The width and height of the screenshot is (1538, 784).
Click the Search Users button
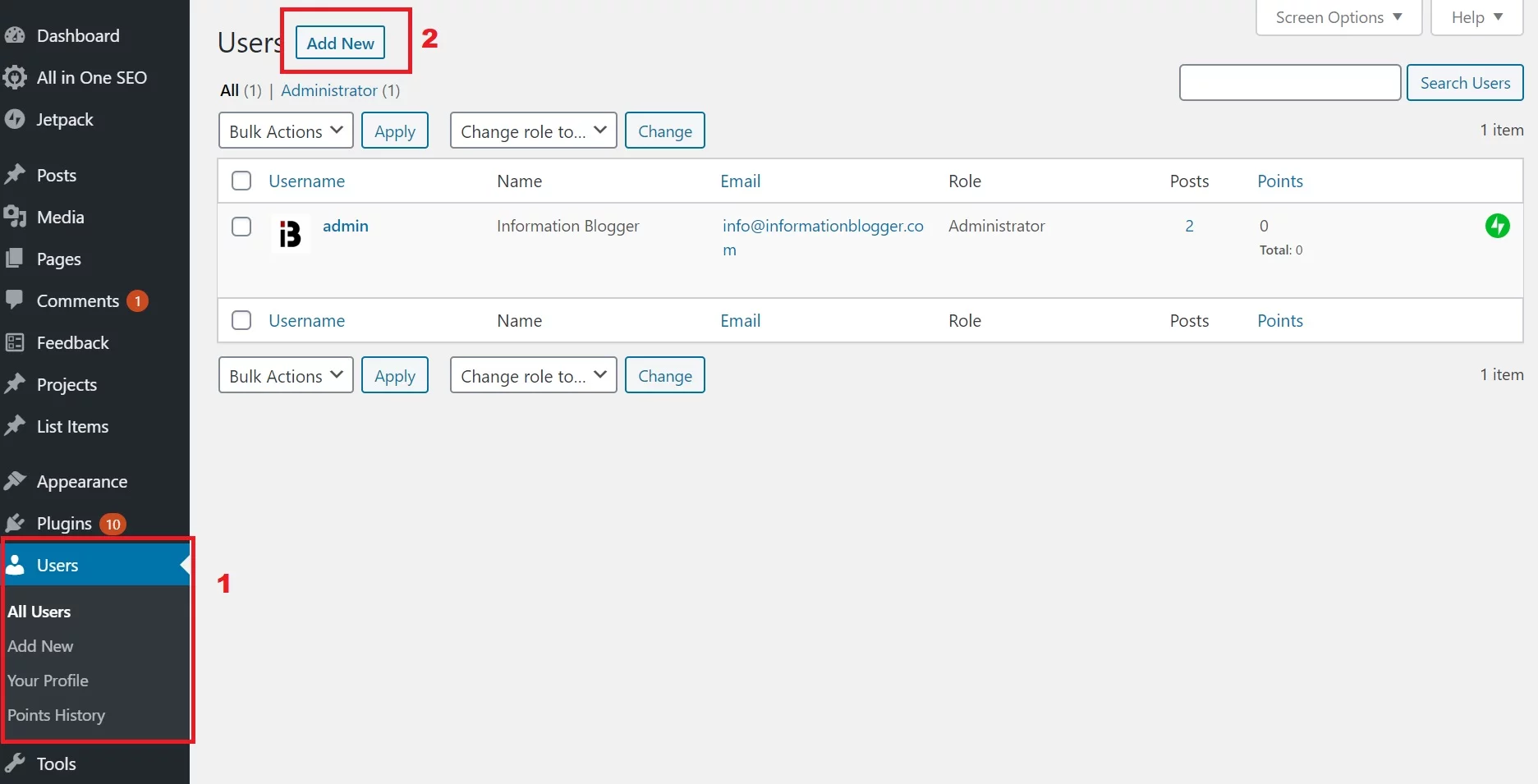coord(1465,83)
